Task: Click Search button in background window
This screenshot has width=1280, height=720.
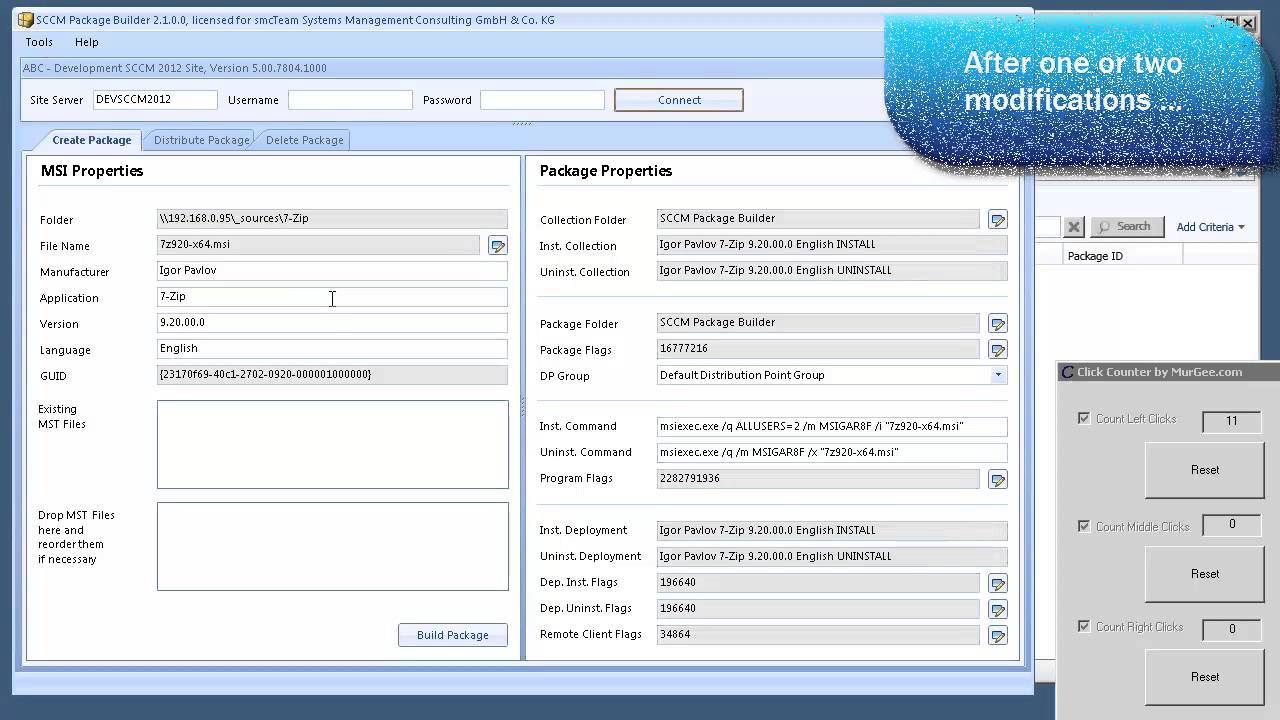Action: pyautogui.click(x=1127, y=227)
